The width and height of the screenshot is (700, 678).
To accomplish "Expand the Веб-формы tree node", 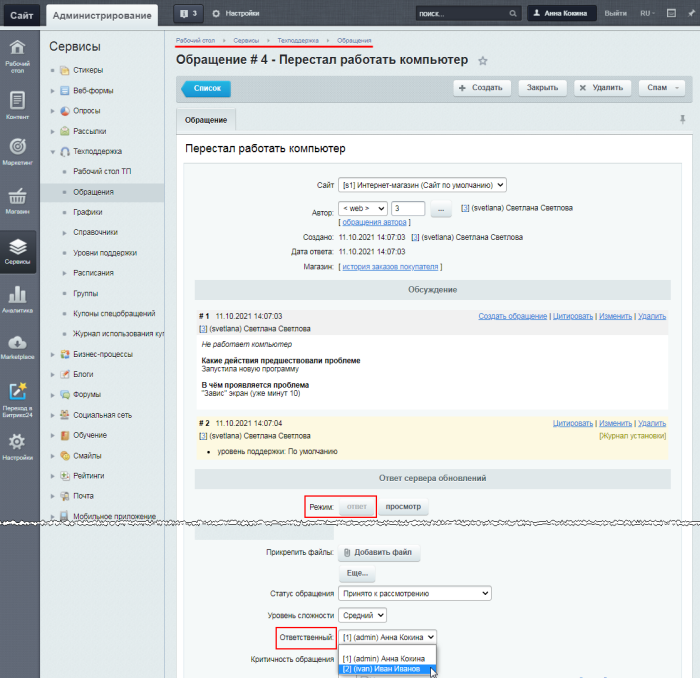I will (52, 91).
